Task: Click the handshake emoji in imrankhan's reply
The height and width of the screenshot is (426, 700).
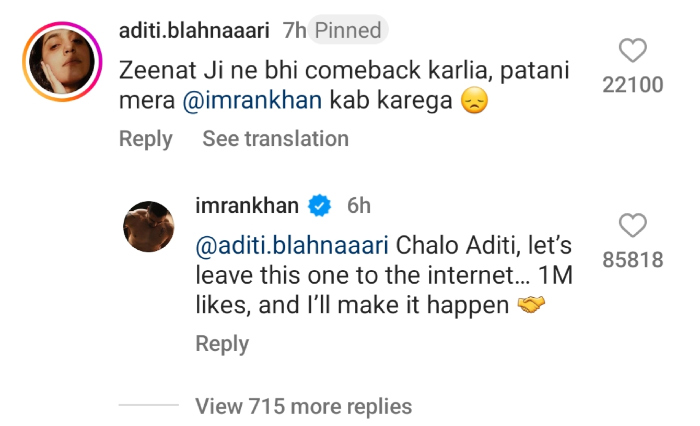Action: coord(532,306)
